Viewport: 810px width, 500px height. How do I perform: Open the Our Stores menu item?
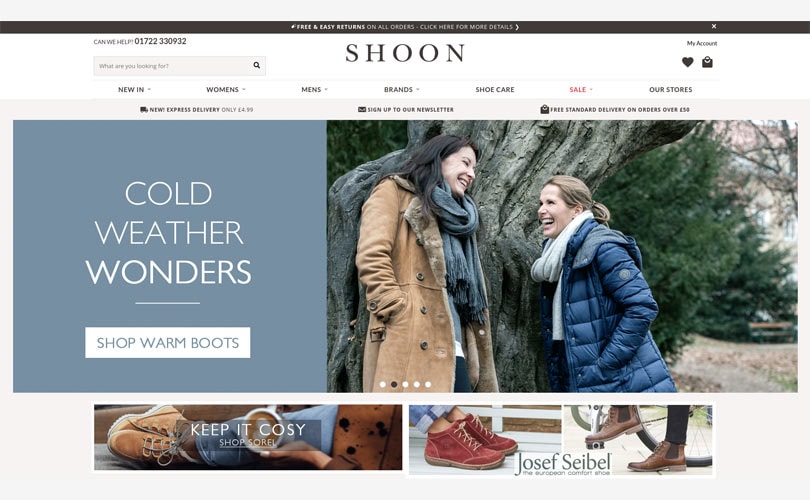coord(671,89)
